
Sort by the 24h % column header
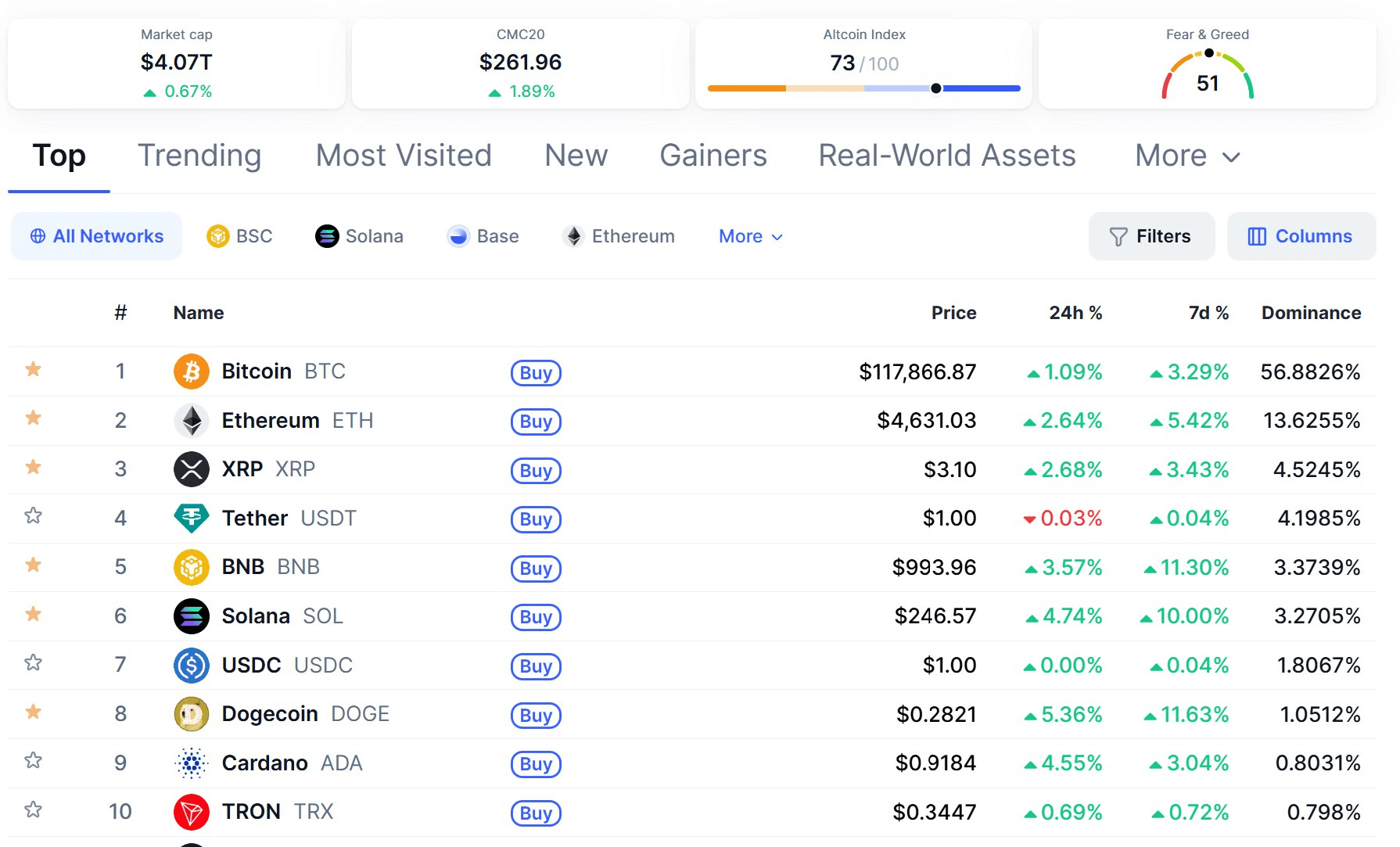[x=1075, y=313]
